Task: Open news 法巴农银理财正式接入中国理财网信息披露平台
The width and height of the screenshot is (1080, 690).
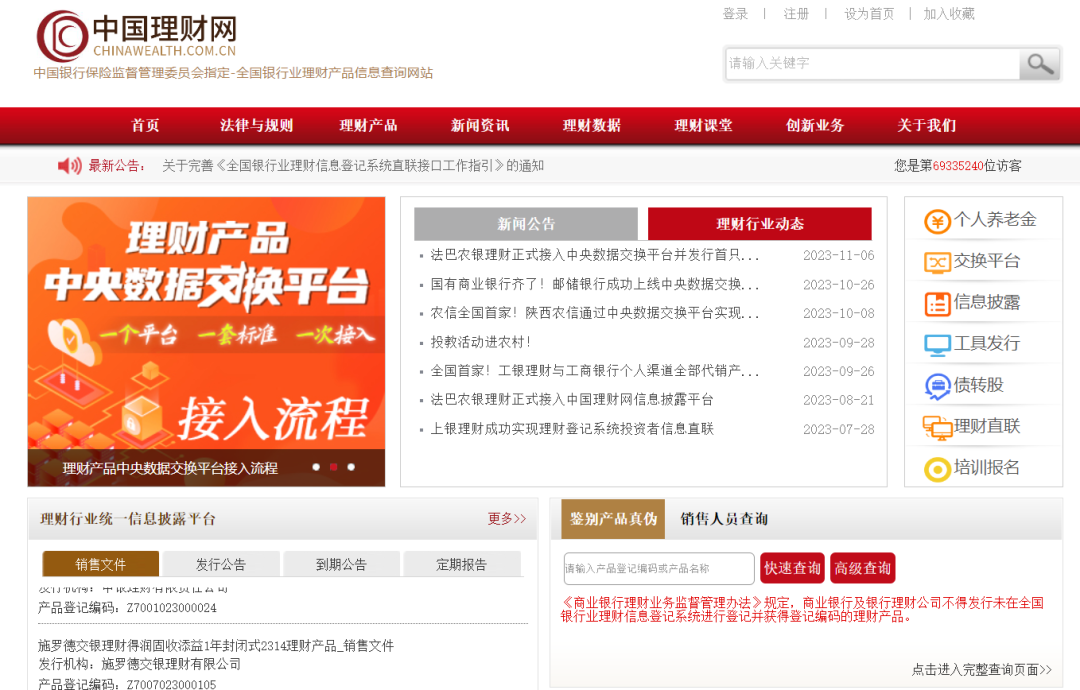Action: tap(572, 400)
